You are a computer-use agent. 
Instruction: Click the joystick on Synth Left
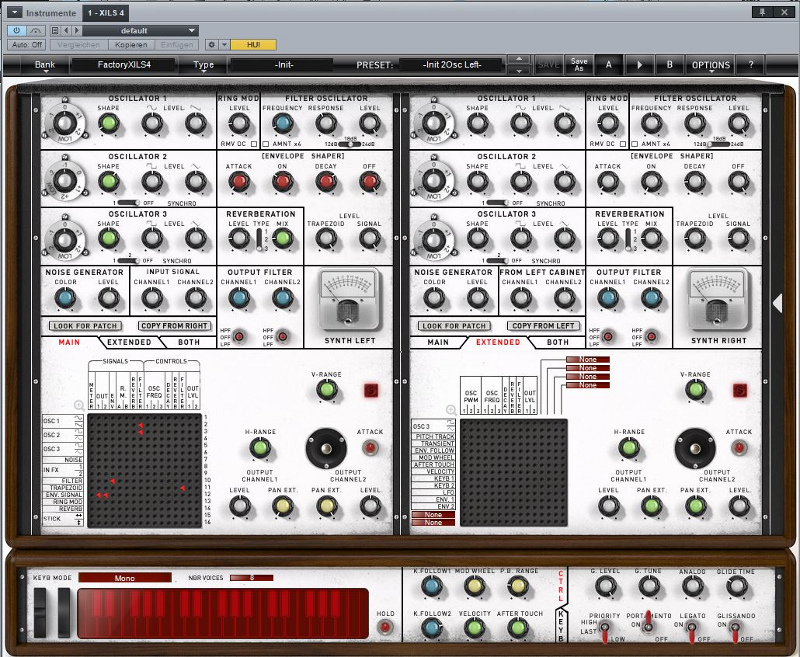point(326,449)
